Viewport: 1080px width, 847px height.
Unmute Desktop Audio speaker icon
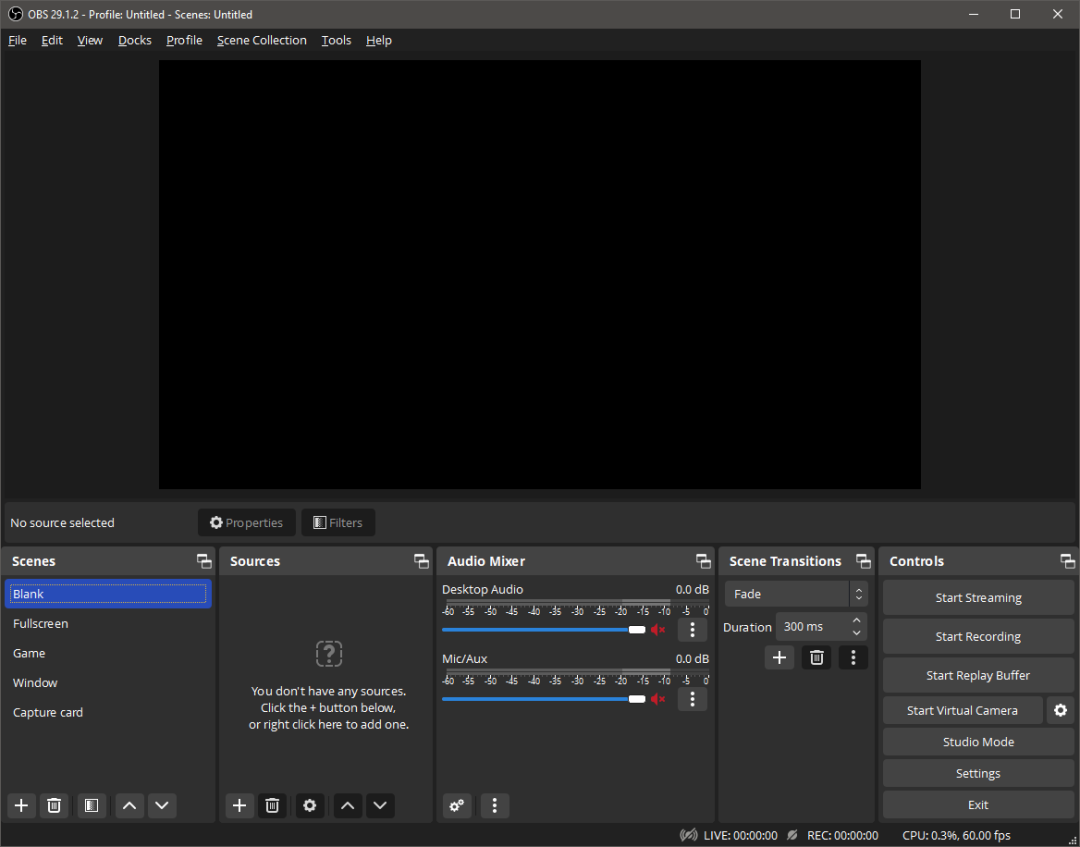[x=658, y=629]
